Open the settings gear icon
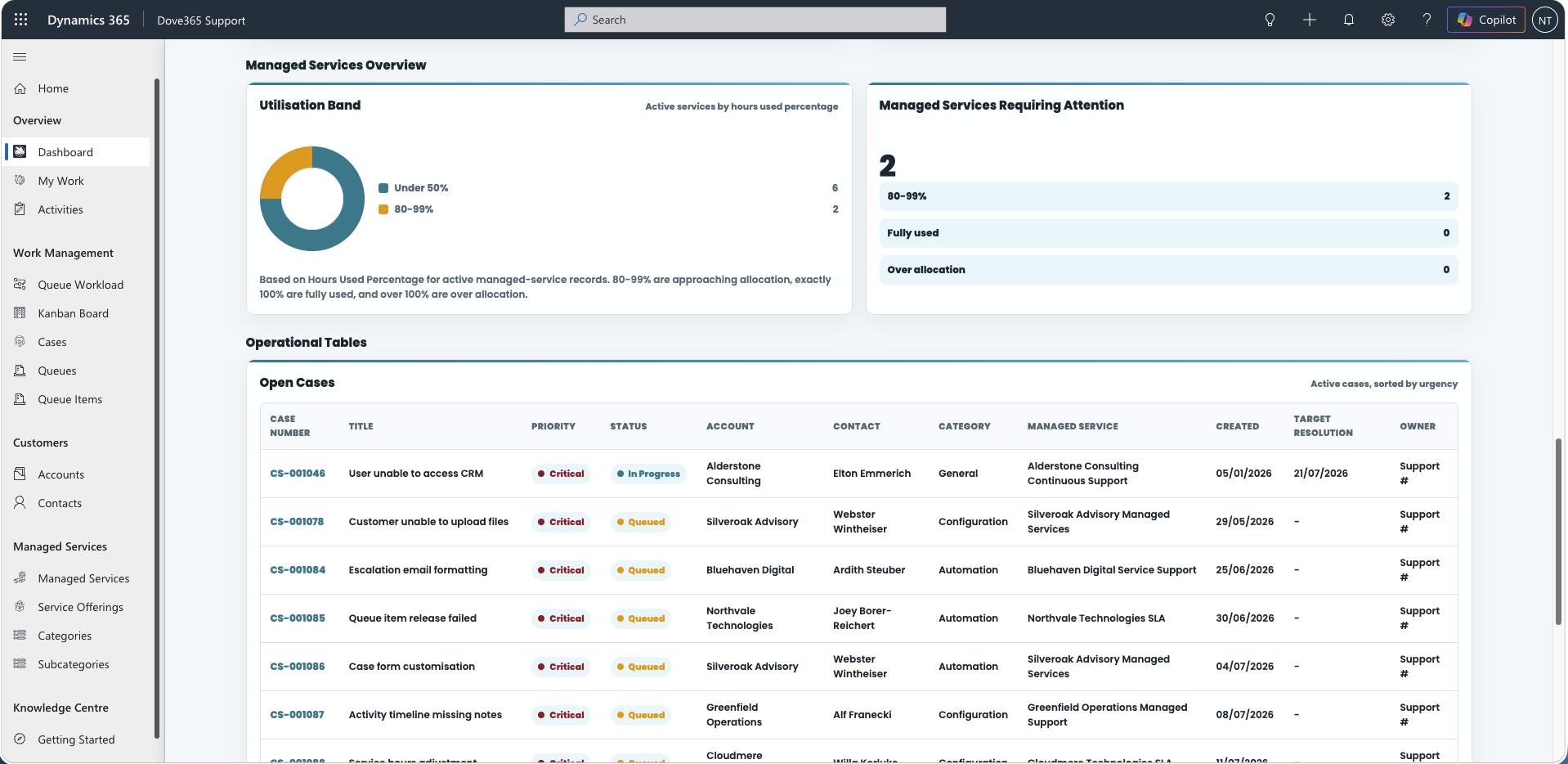Image resolution: width=1568 pixels, height=764 pixels. pos(1387,20)
